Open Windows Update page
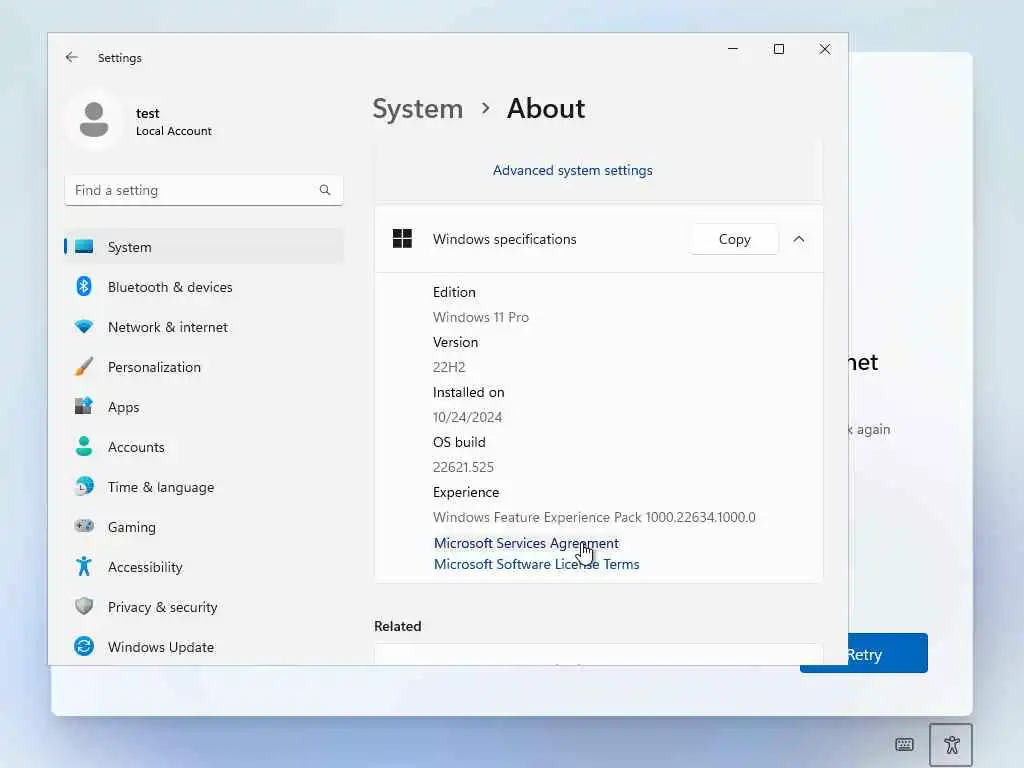 204,647
